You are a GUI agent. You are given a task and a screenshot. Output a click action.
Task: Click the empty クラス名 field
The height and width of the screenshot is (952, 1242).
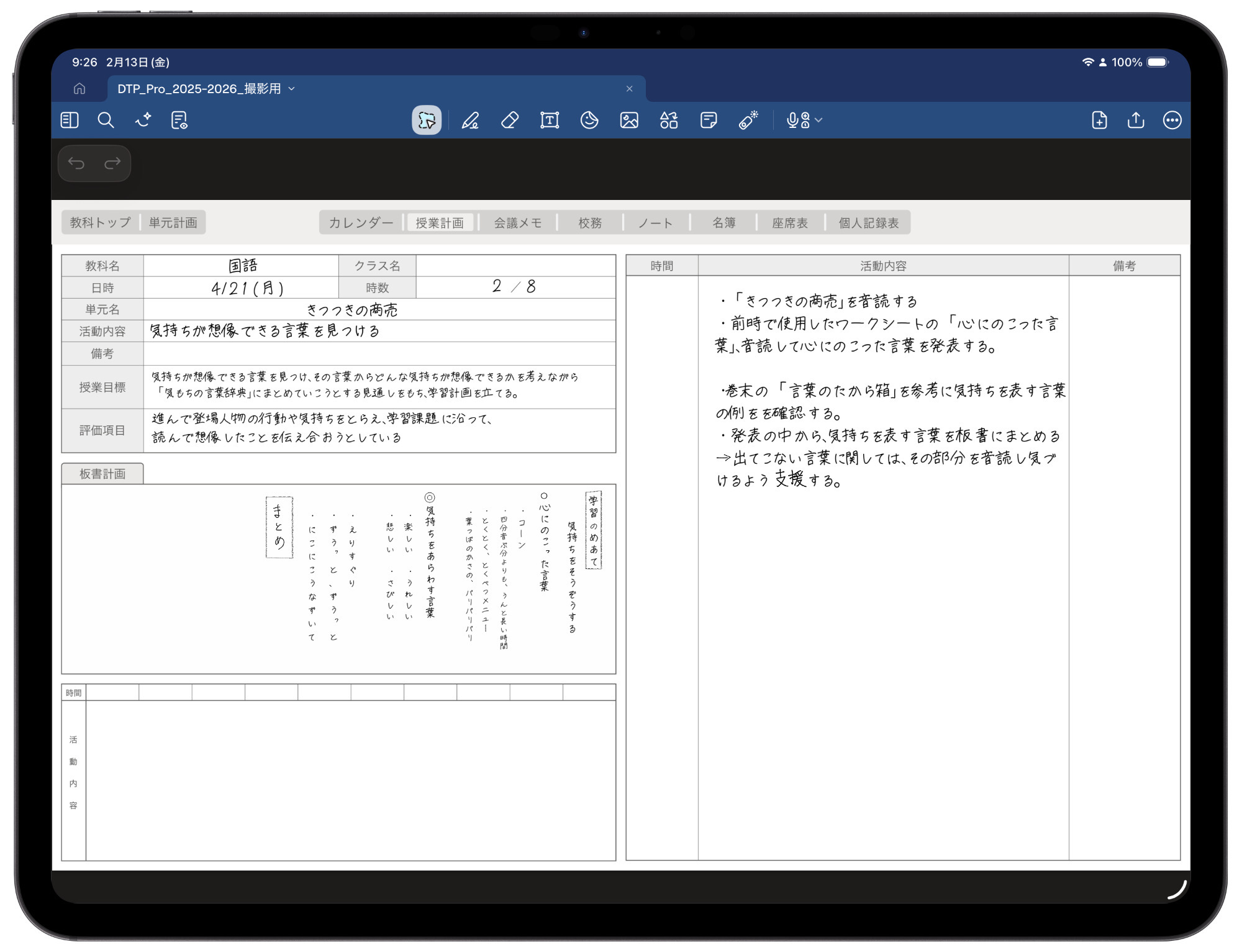515,266
